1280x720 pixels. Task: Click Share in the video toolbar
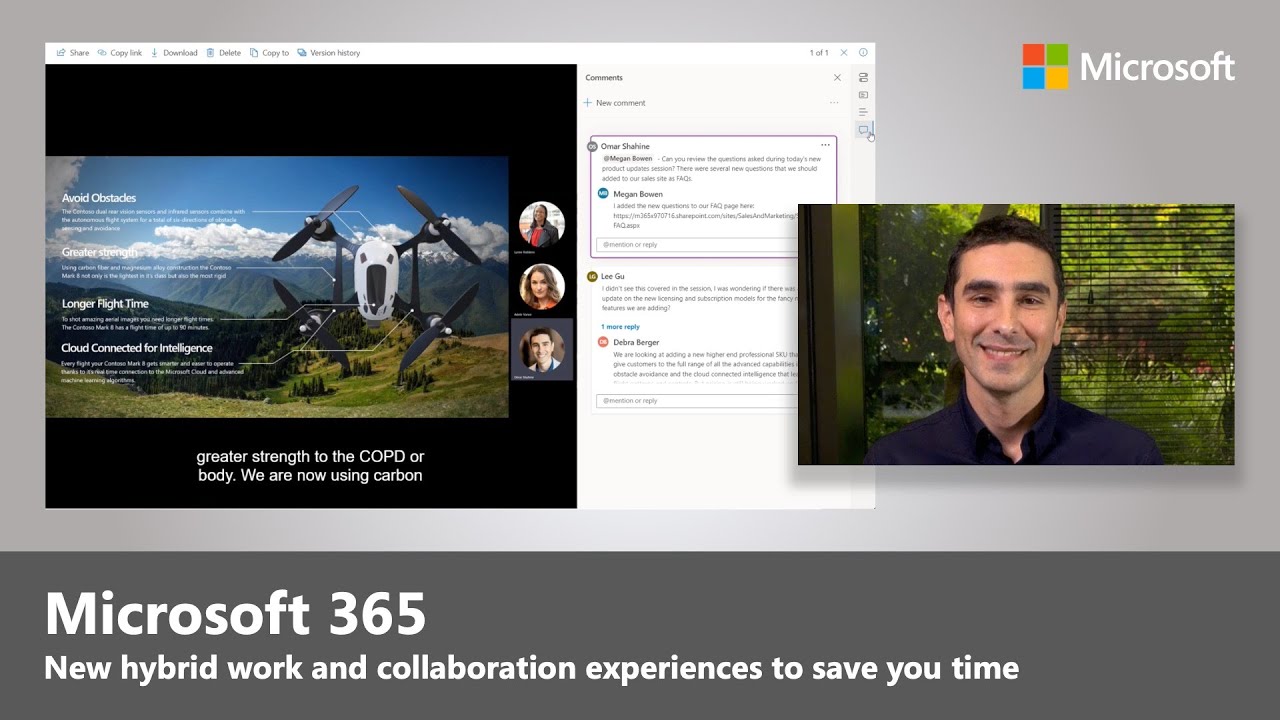tap(73, 53)
